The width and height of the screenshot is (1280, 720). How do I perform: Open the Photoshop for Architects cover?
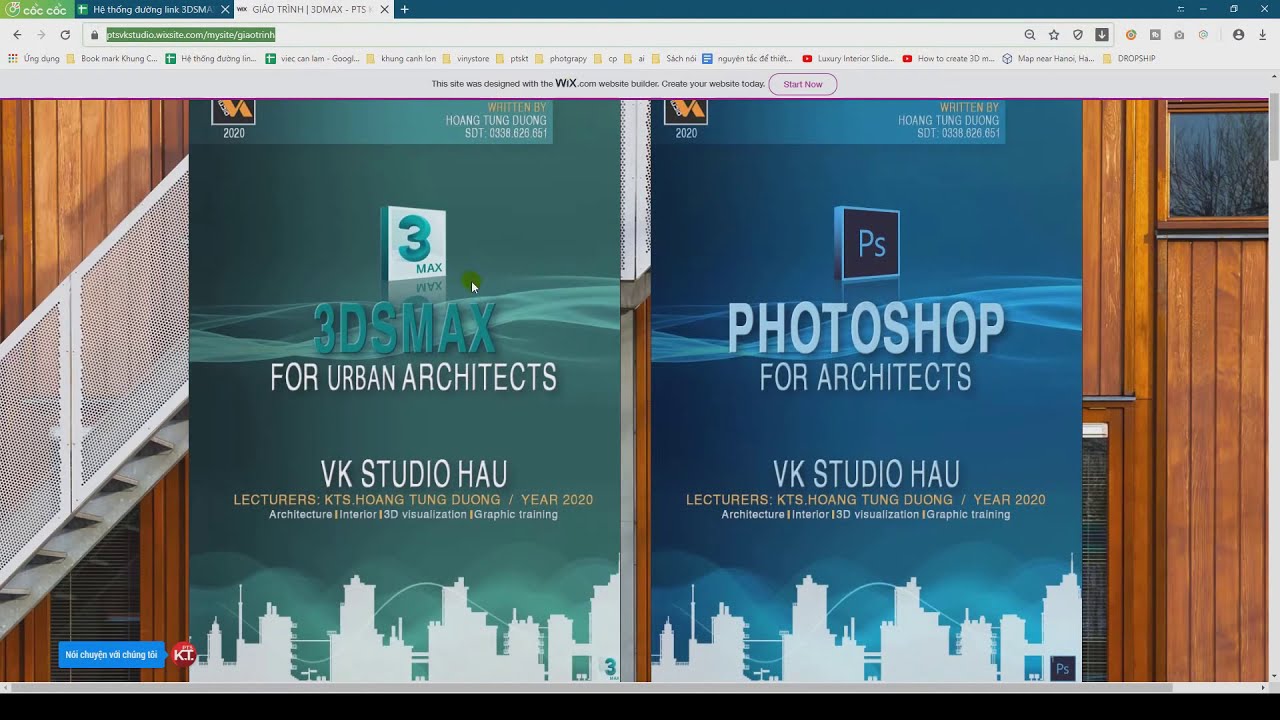[x=866, y=390]
